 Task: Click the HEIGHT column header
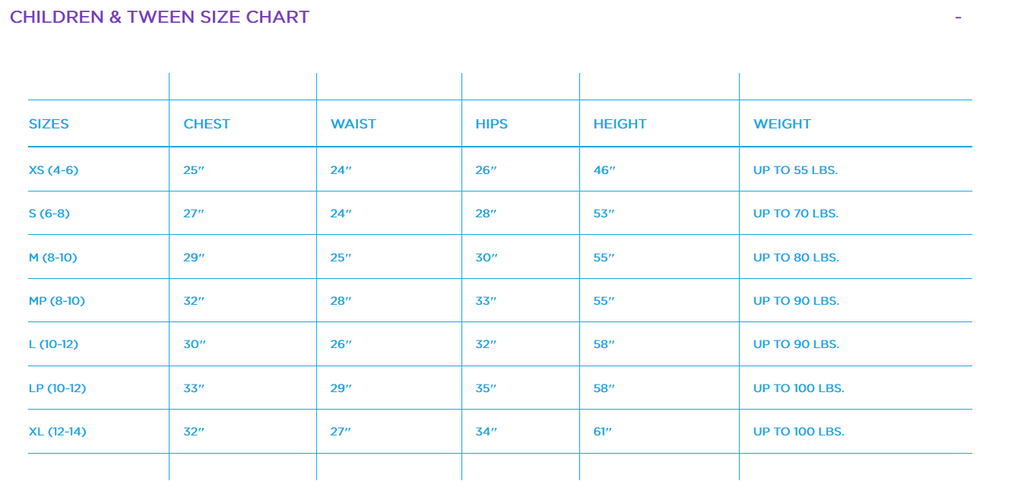click(620, 124)
